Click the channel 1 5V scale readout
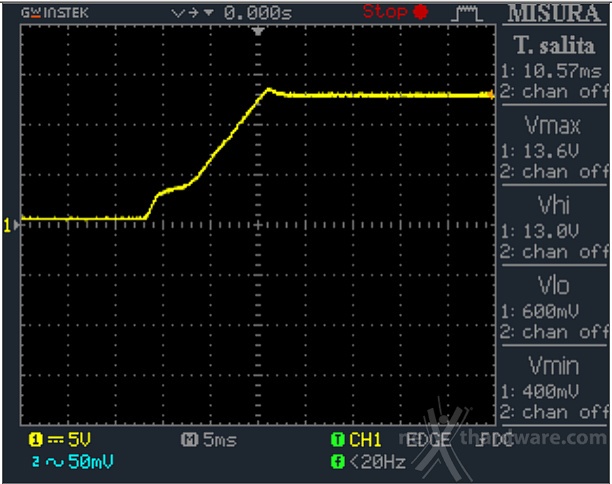Image resolution: width=612 pixels, height=484 pixels. pyautogui.click(x=79, y=440)
